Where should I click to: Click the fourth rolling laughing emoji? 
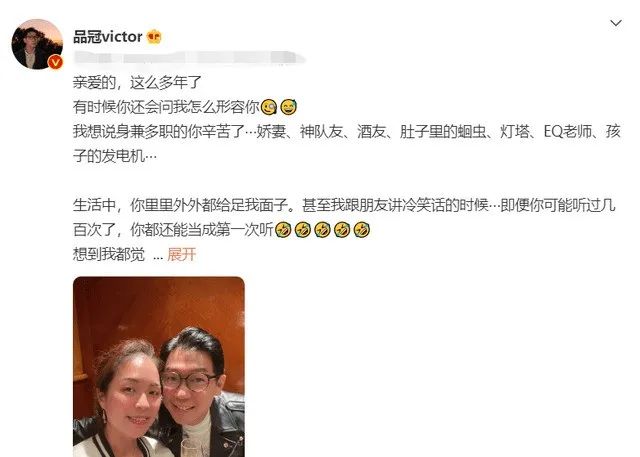tap(342, 230)
